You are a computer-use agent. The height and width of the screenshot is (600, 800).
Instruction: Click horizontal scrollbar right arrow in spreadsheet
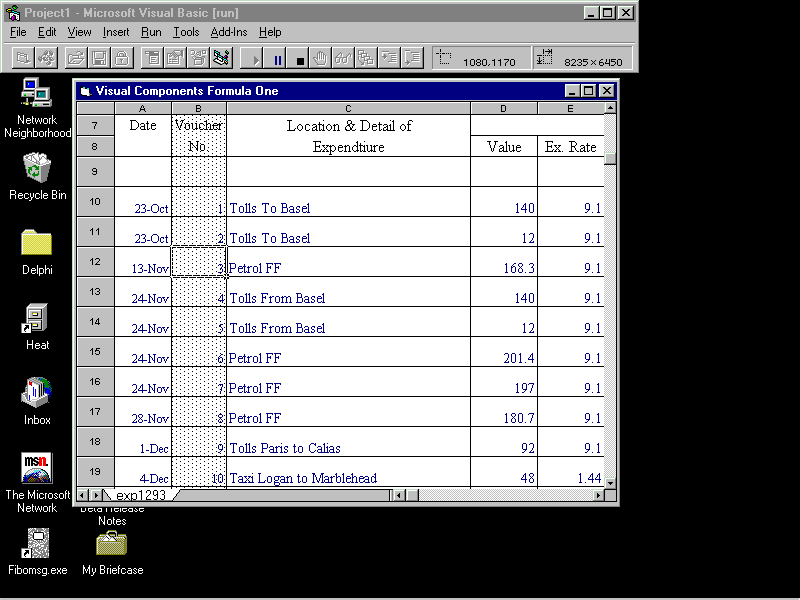pyautogui.click(x=598, y=495)
